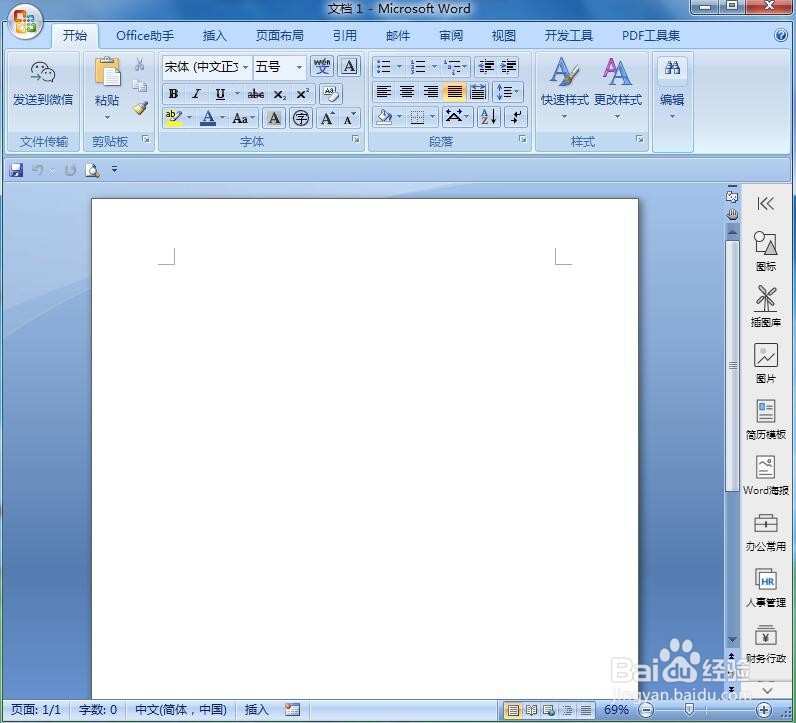Click the Print Preview icon

[92, 170]
